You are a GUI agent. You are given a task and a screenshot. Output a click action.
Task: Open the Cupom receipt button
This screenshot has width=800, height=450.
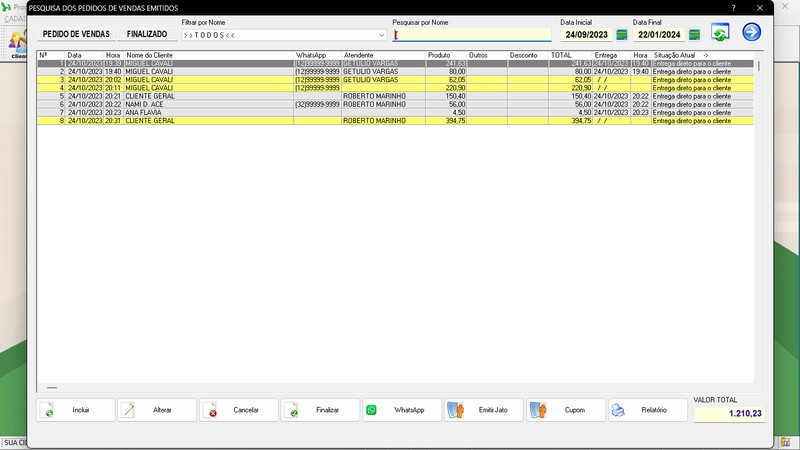(566, 410)
